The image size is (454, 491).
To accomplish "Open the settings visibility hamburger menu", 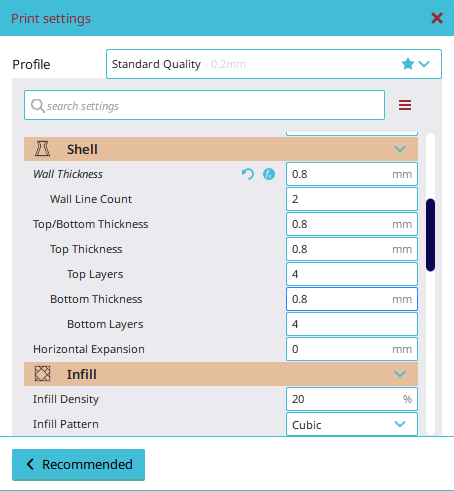I will 405,105.
